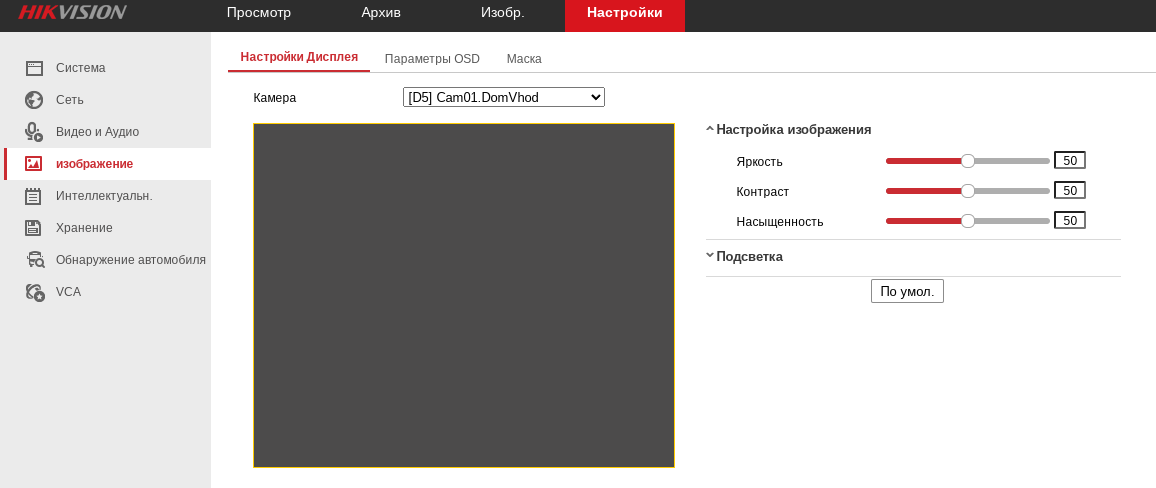The height and width of the screenshot is (488, 1156).
Task: Click the Контраст label
Action: [x=762, y=192]
